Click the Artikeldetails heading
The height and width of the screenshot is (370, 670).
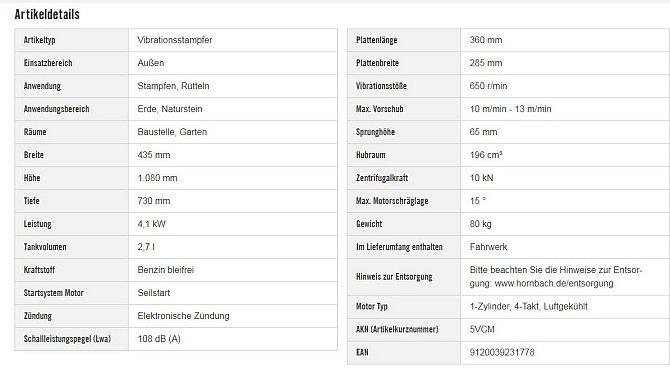(x=47, y=14)
